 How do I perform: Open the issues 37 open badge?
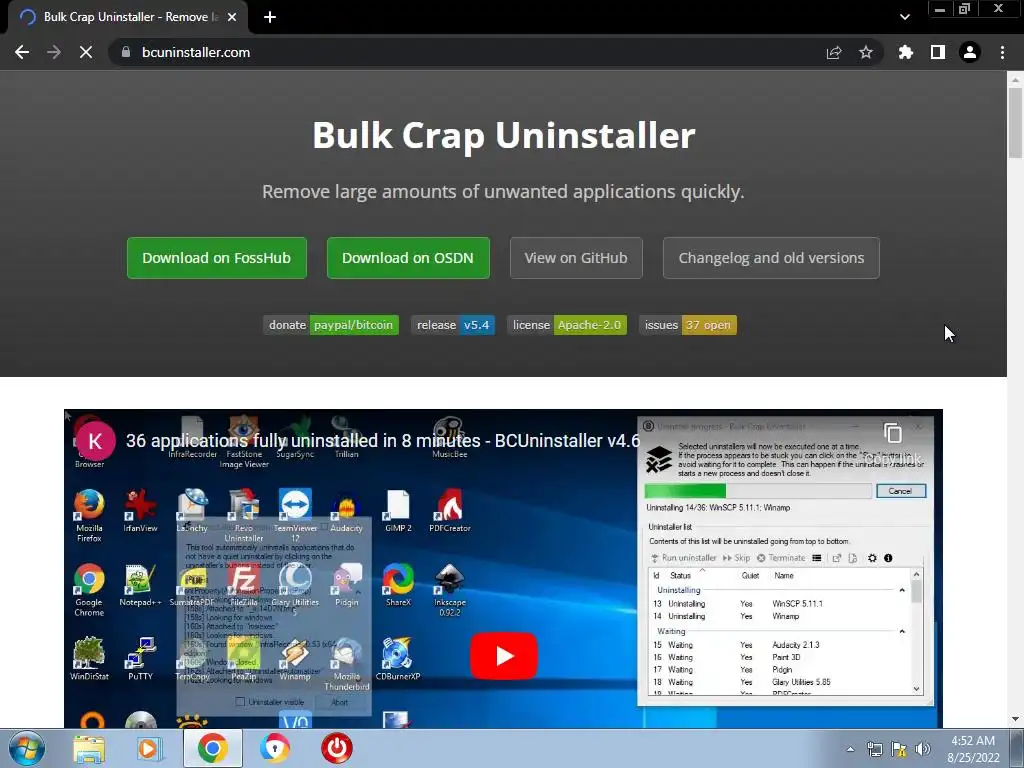688,325
